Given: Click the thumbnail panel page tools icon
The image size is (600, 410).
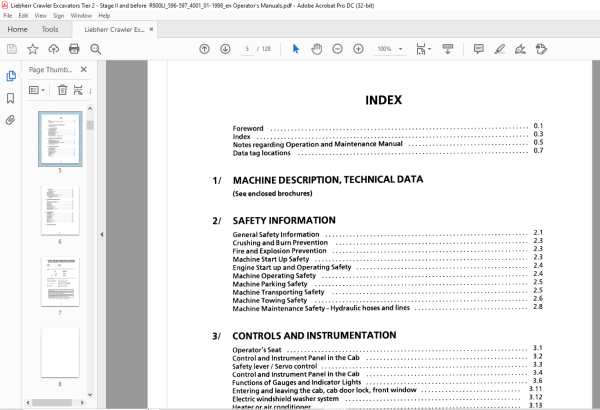Looking at the screenshot, I should pos(78,90).
